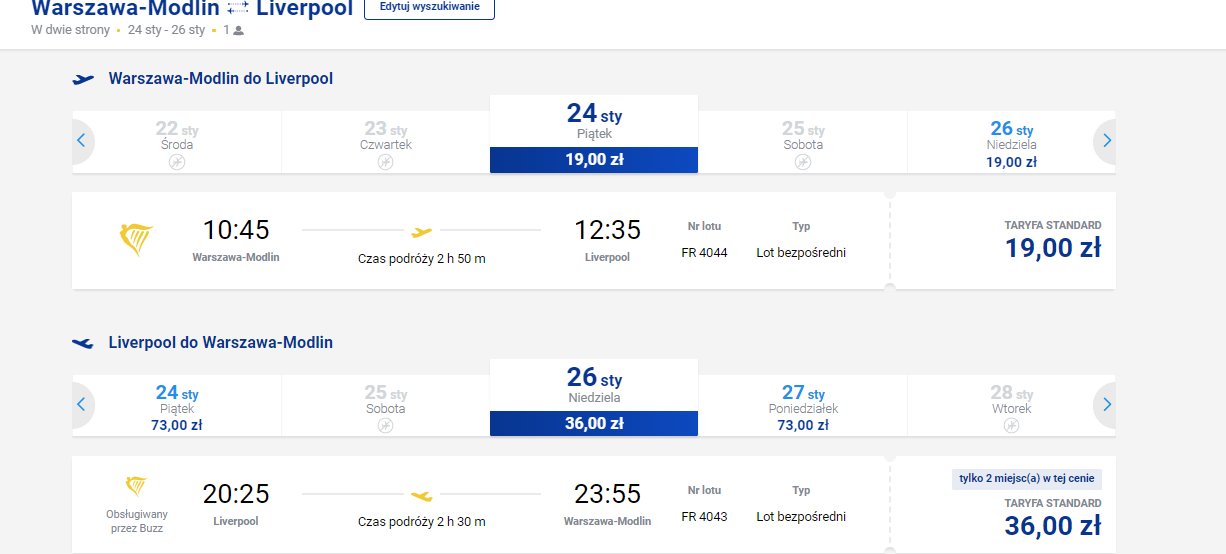Show earlier return dates with left chevron
This screenshot has width=1226, height=554.
coord(82,405)
